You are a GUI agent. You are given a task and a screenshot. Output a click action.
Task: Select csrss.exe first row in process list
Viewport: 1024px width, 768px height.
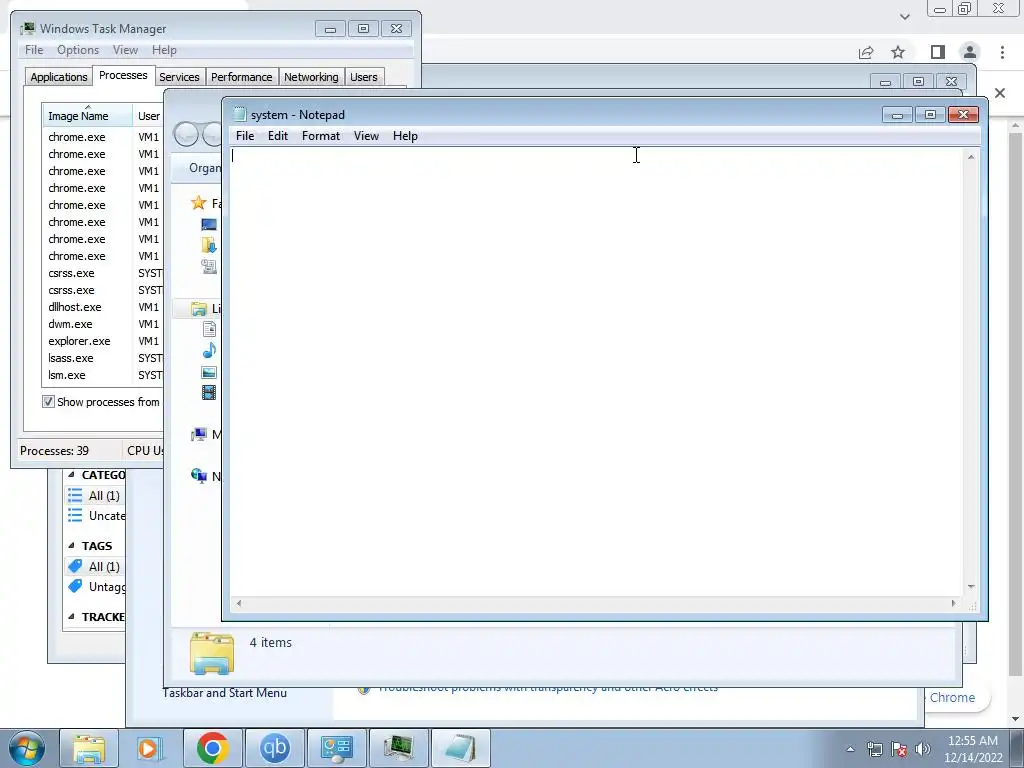click(x=103, y=273)
